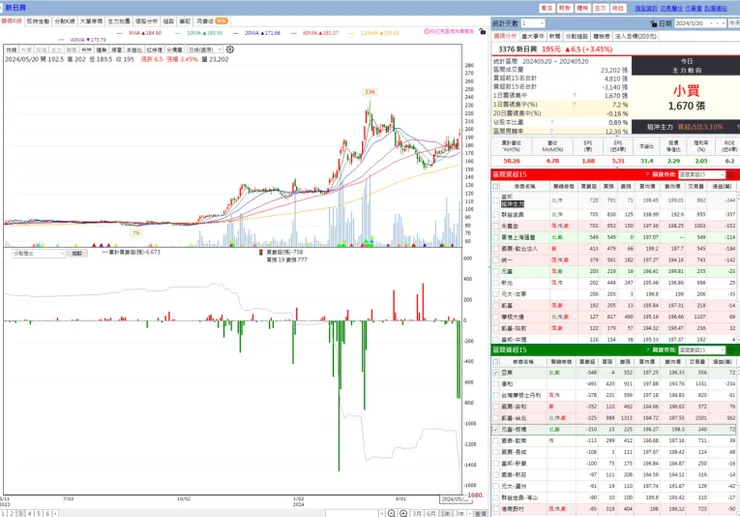The height and width of the screenshot is (517, 740).
Task: Open the 關鍵券商 dropdown in the buy header
Action: pos(701,175)
